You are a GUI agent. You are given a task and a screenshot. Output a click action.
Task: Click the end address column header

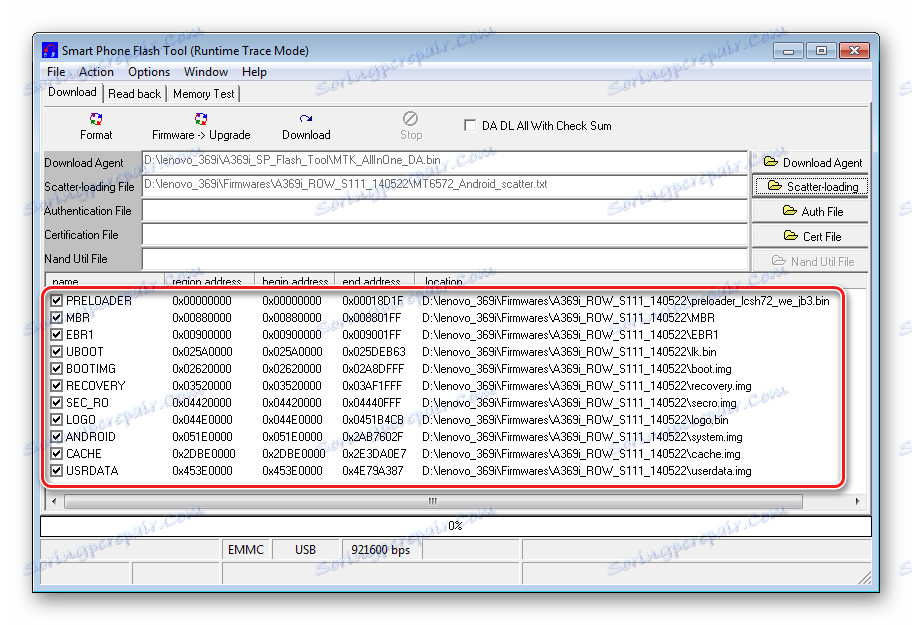pyautogui.click(x=375, y=281)
